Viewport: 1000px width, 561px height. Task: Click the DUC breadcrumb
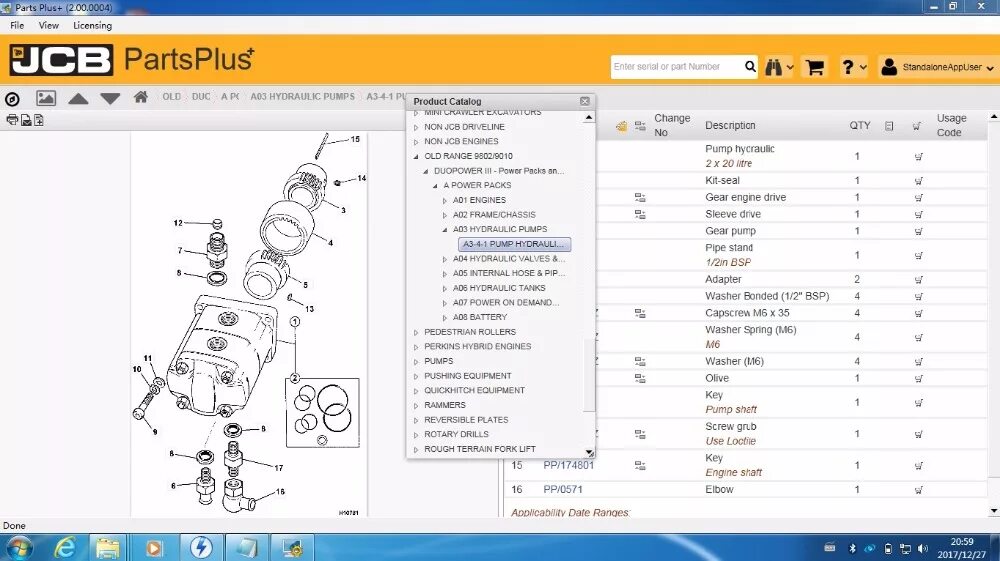pyautogui.click(x=201, y=96)
